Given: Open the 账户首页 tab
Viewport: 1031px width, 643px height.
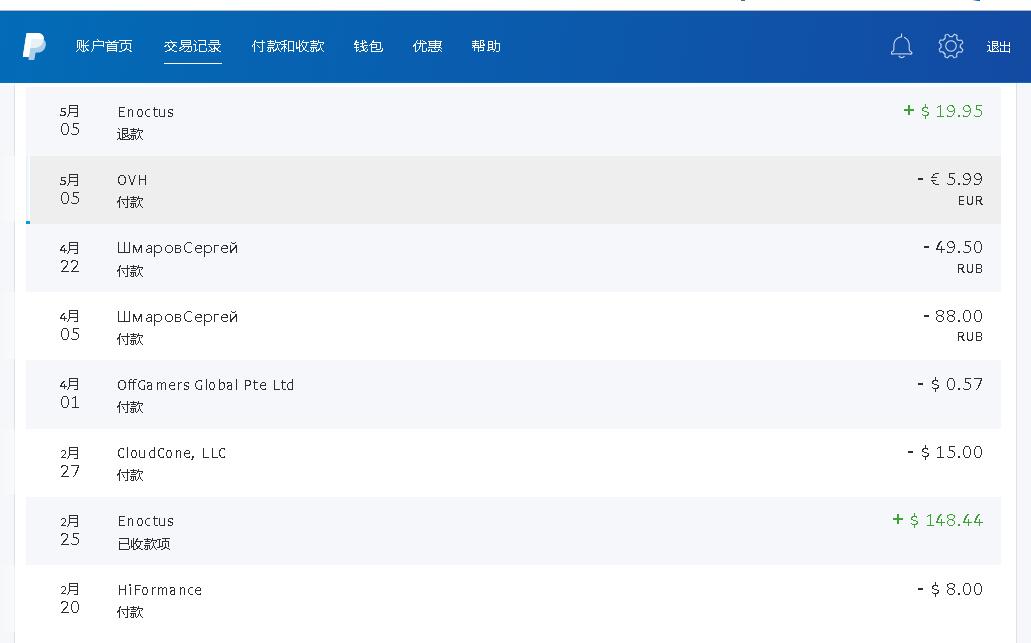Looking at the screenshot, I should coord(104,46).
